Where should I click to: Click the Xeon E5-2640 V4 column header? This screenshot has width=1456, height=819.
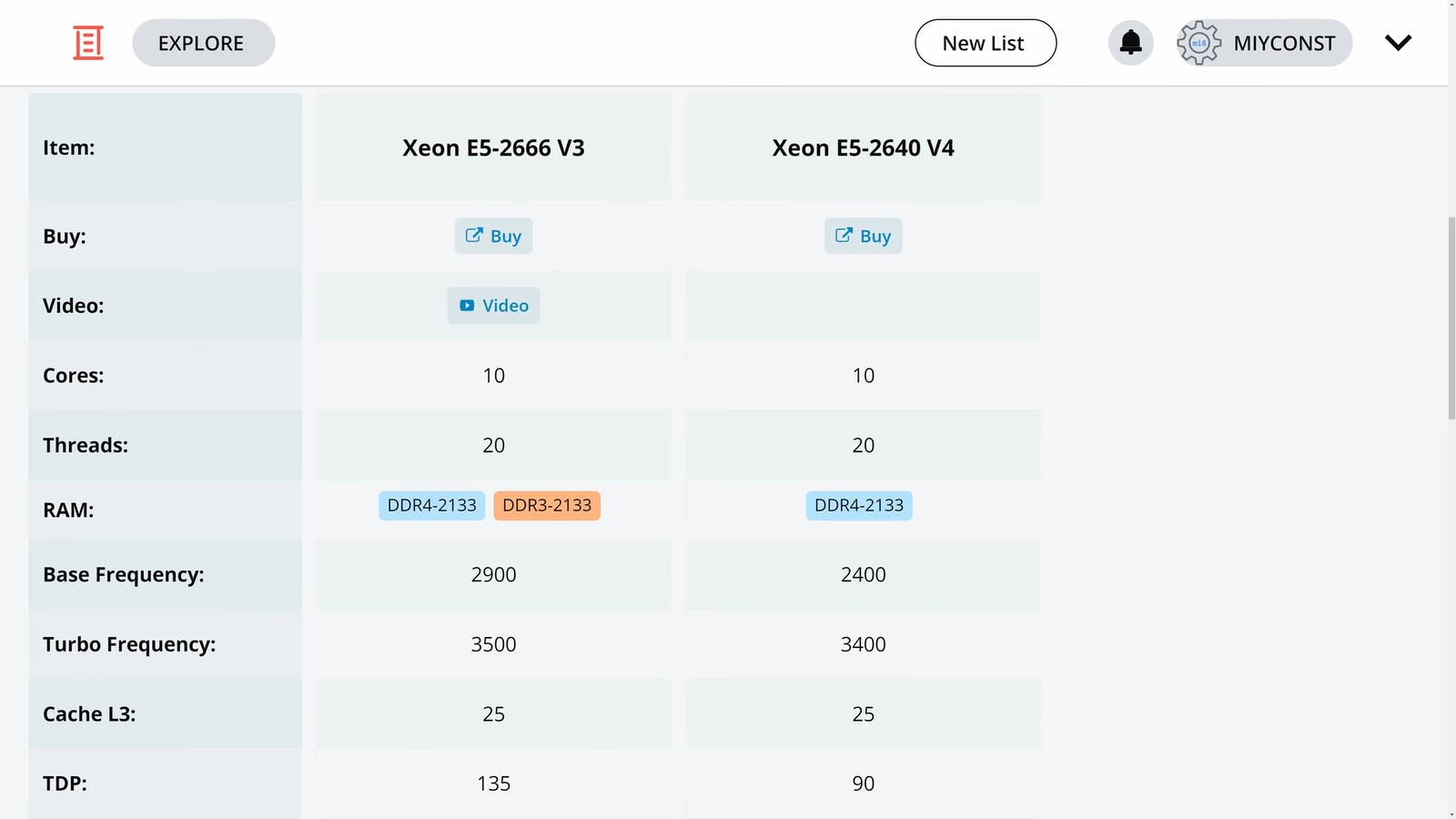[x=863, y=148]
